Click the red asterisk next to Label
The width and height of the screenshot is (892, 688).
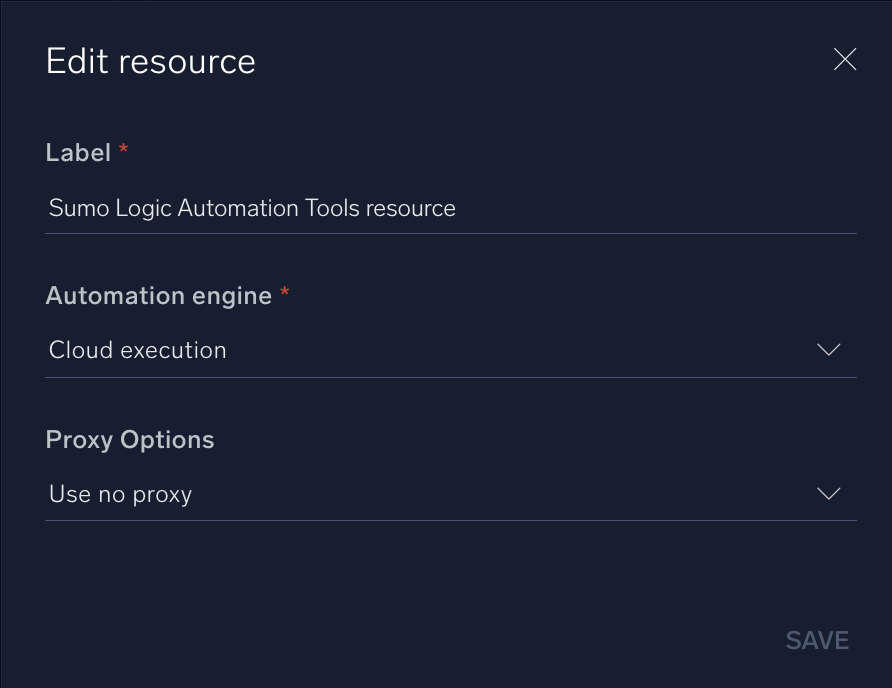tap(123, 148)
